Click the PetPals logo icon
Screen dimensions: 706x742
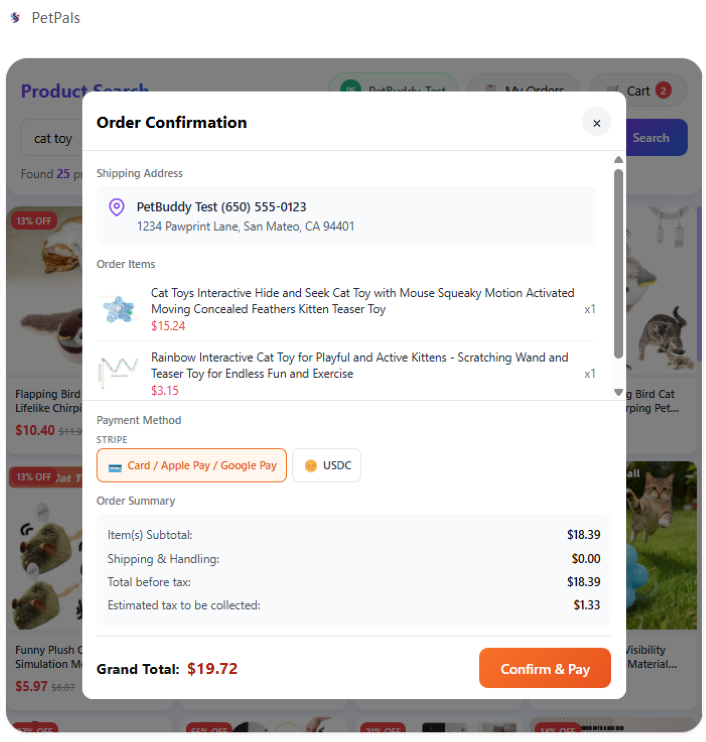[15, 18]
